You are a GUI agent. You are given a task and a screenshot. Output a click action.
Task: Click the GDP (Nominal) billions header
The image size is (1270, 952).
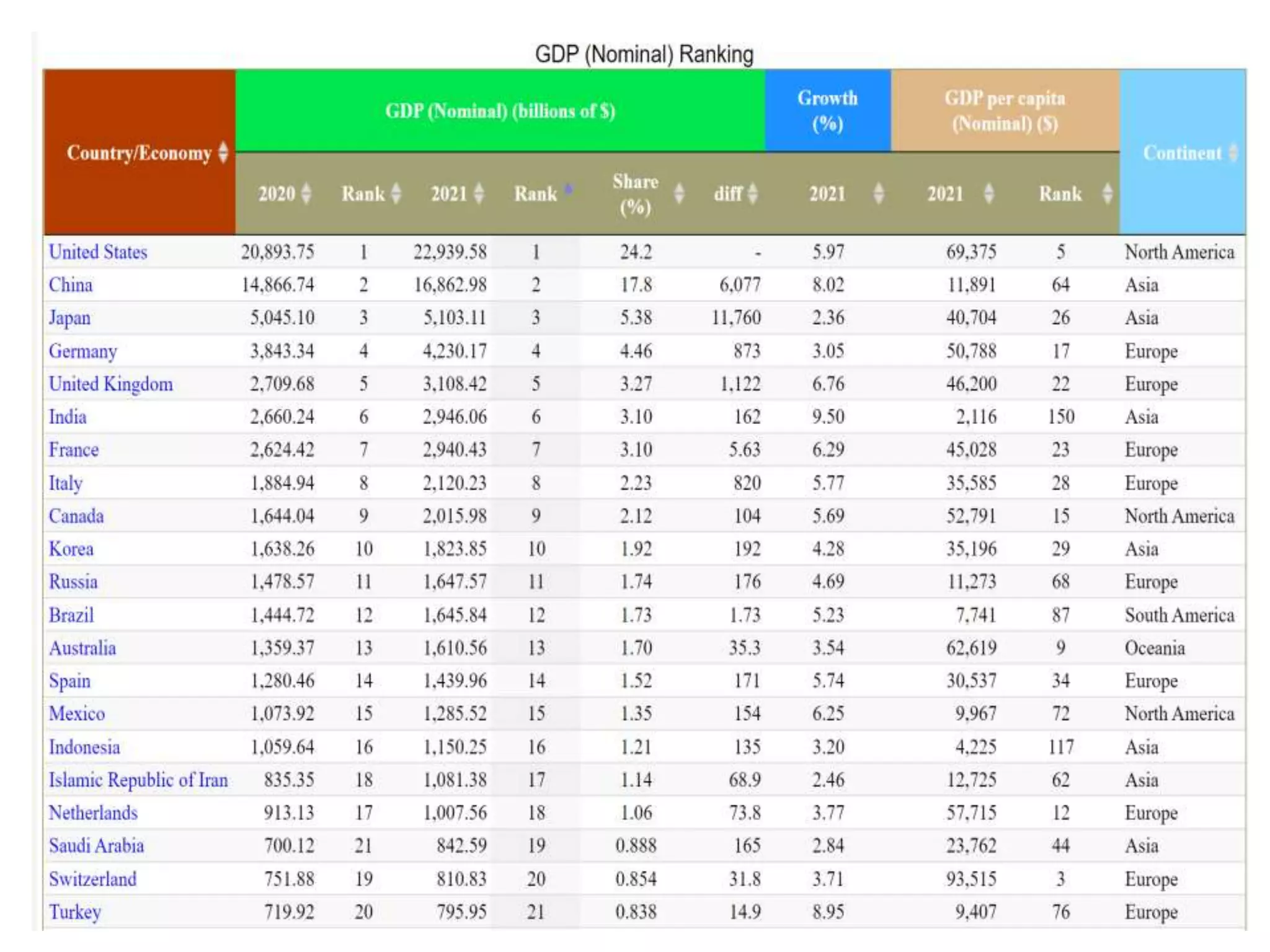tap(500, 111)
